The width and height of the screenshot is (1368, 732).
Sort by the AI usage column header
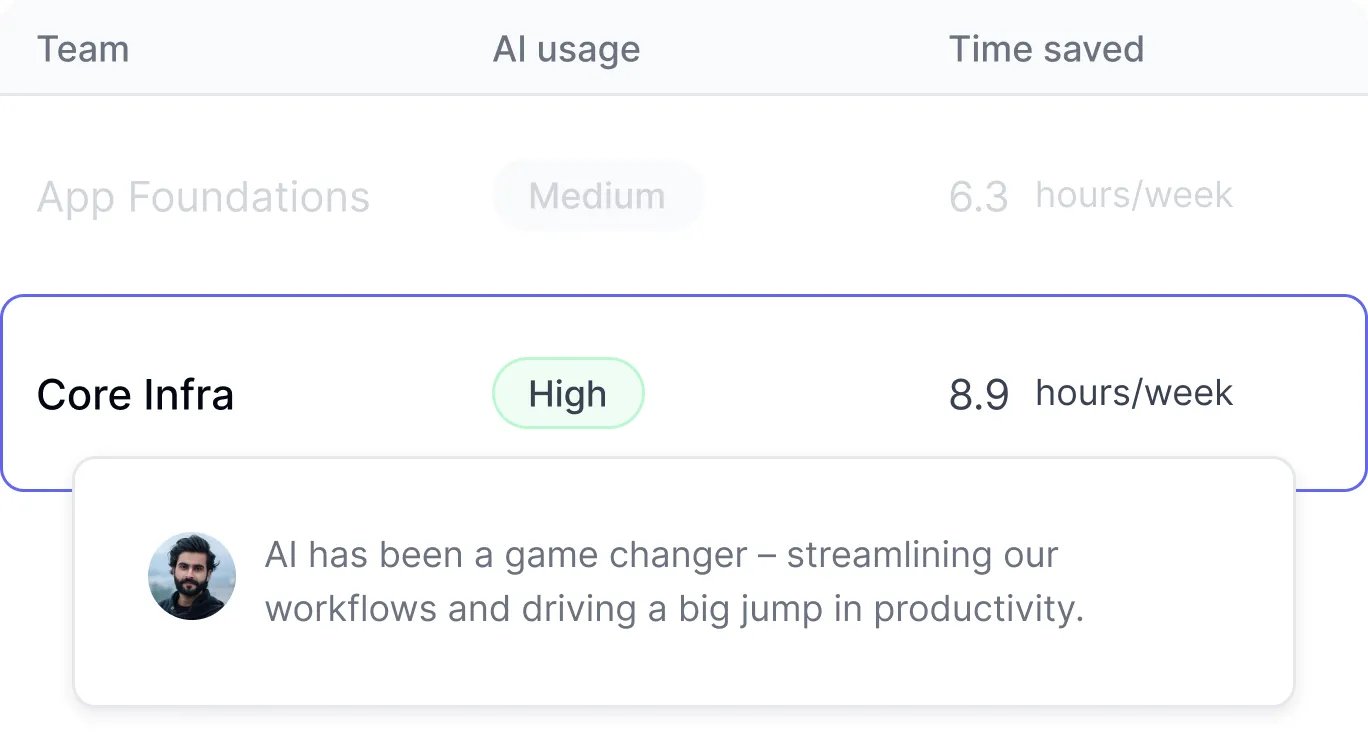[x=566, y=49]
